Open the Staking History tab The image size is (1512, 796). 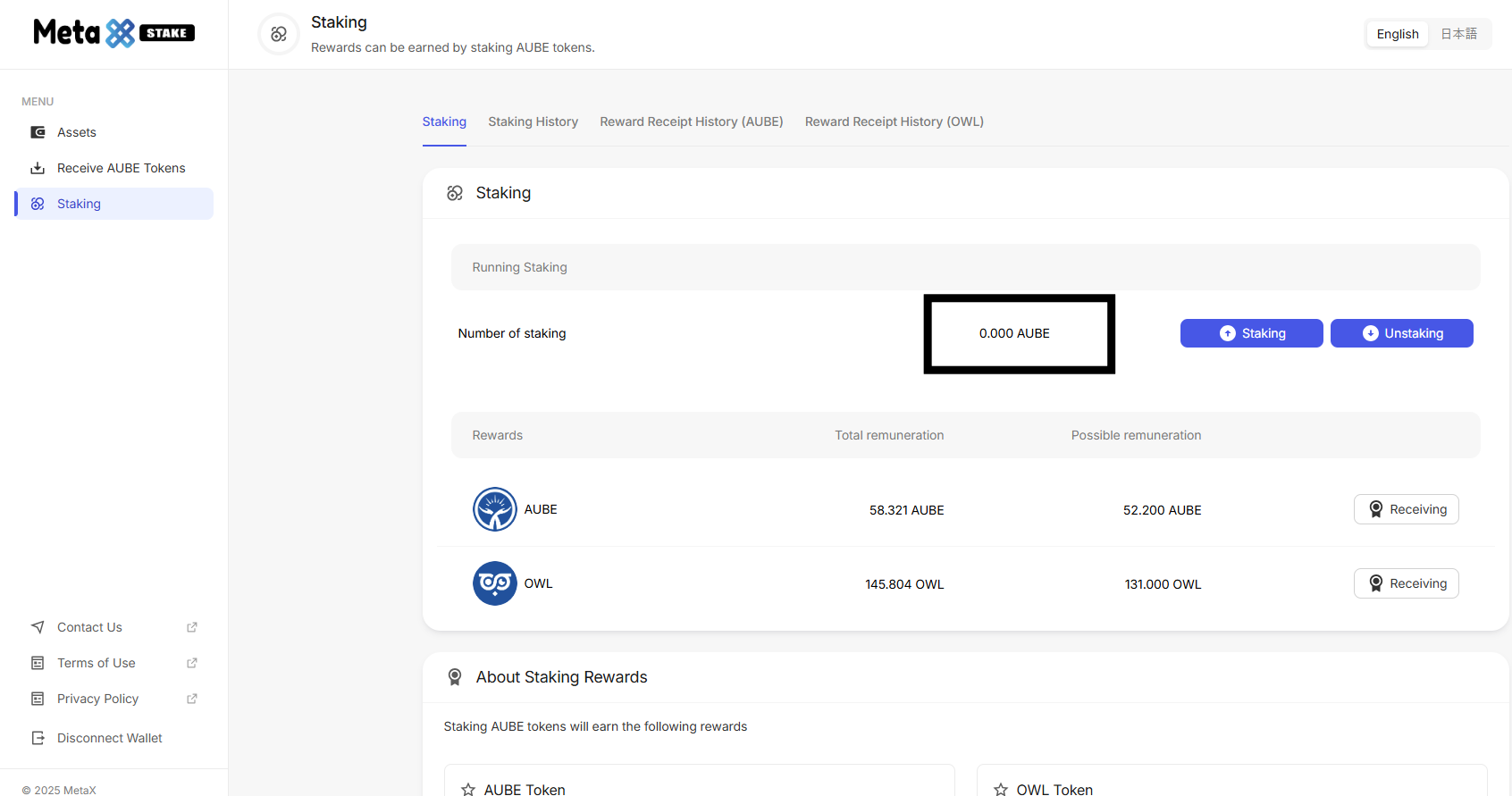[x=533, y=121]
